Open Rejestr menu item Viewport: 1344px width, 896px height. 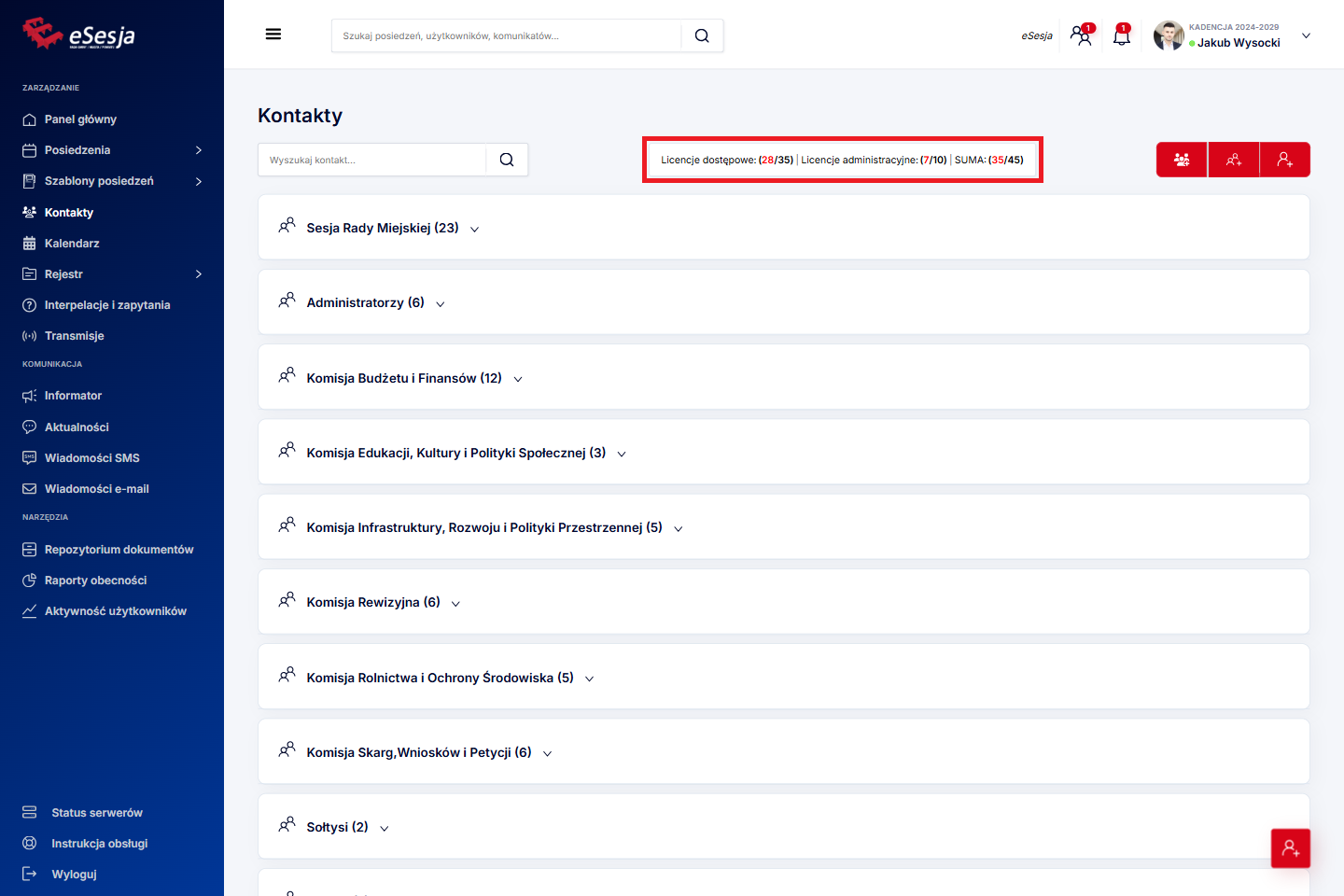click(63, 274)
